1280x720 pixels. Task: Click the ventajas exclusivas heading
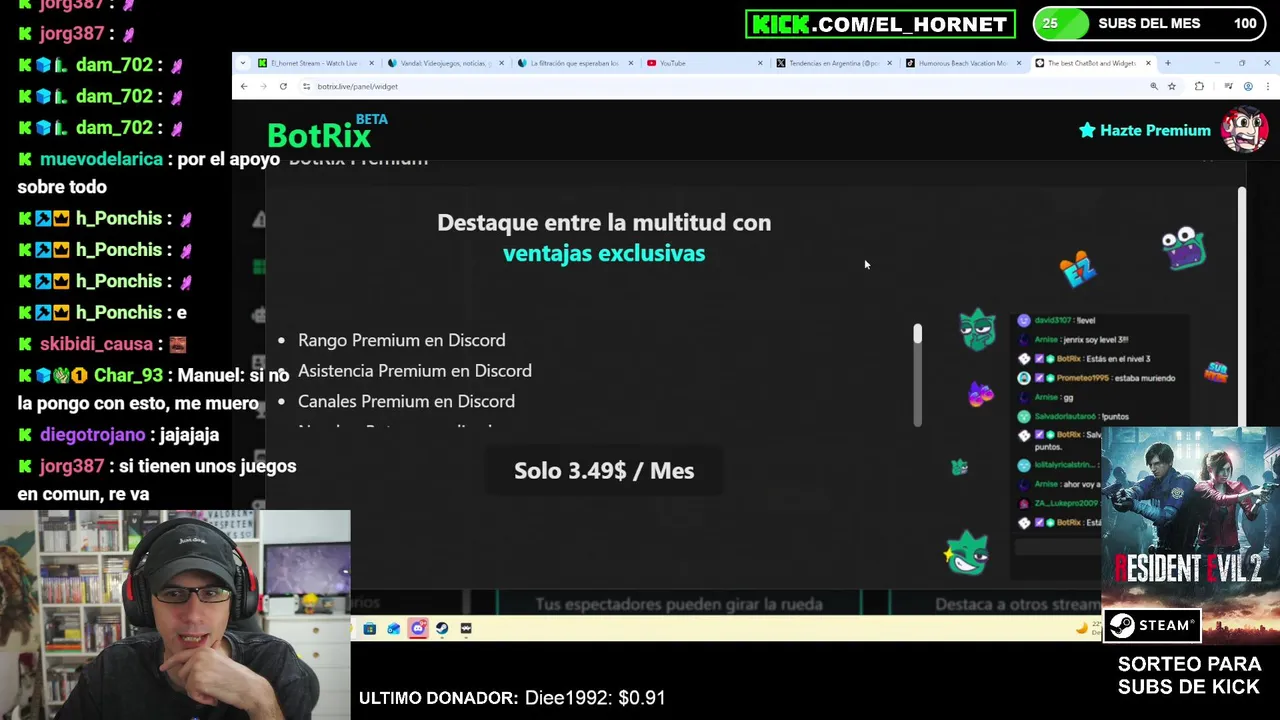(604, 253)
